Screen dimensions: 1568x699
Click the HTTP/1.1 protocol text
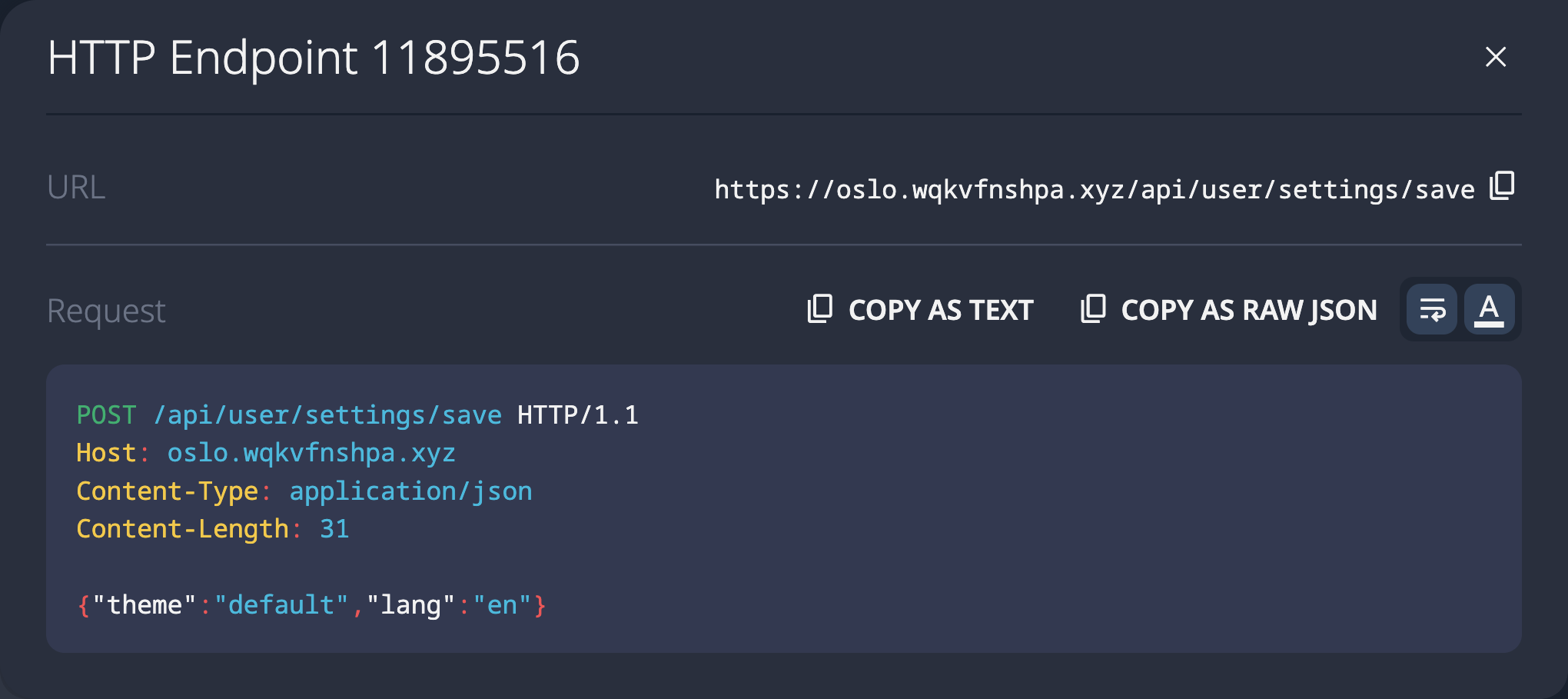pos(577,415)
